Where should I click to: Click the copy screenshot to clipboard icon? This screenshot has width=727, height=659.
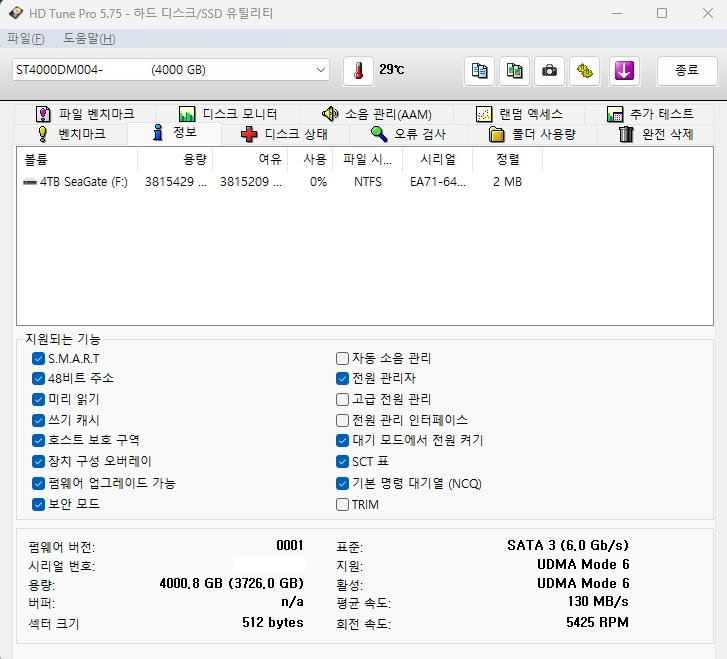pyautogui.click(x=514, y=71)
